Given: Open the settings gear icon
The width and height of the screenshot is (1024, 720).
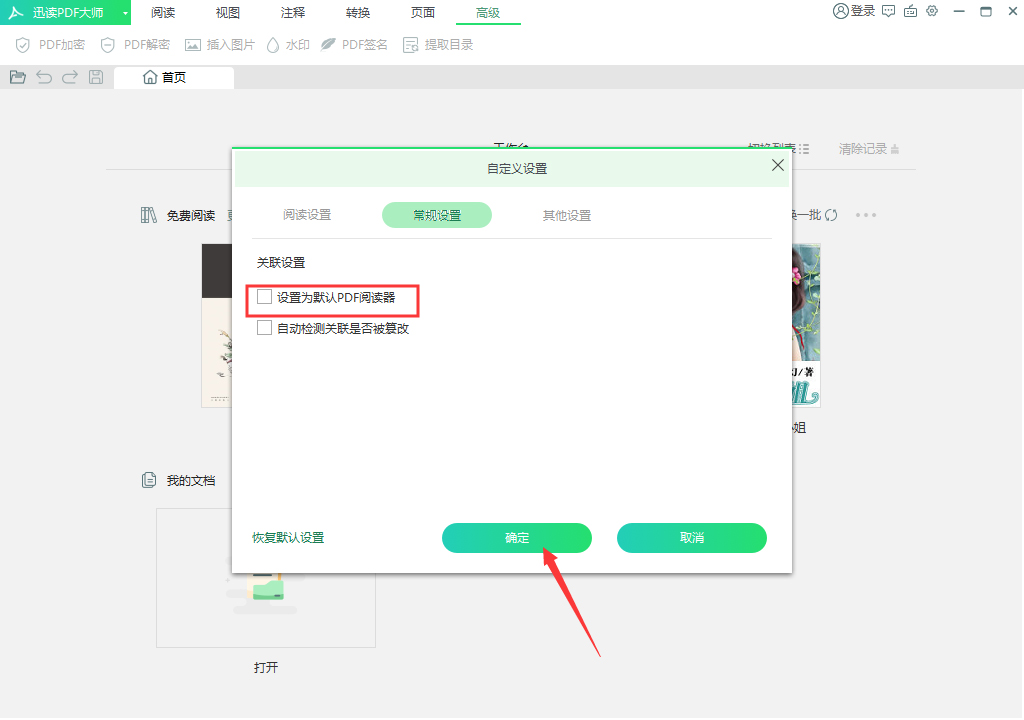Looking at the screenshot, I should (x=932, y=12).
